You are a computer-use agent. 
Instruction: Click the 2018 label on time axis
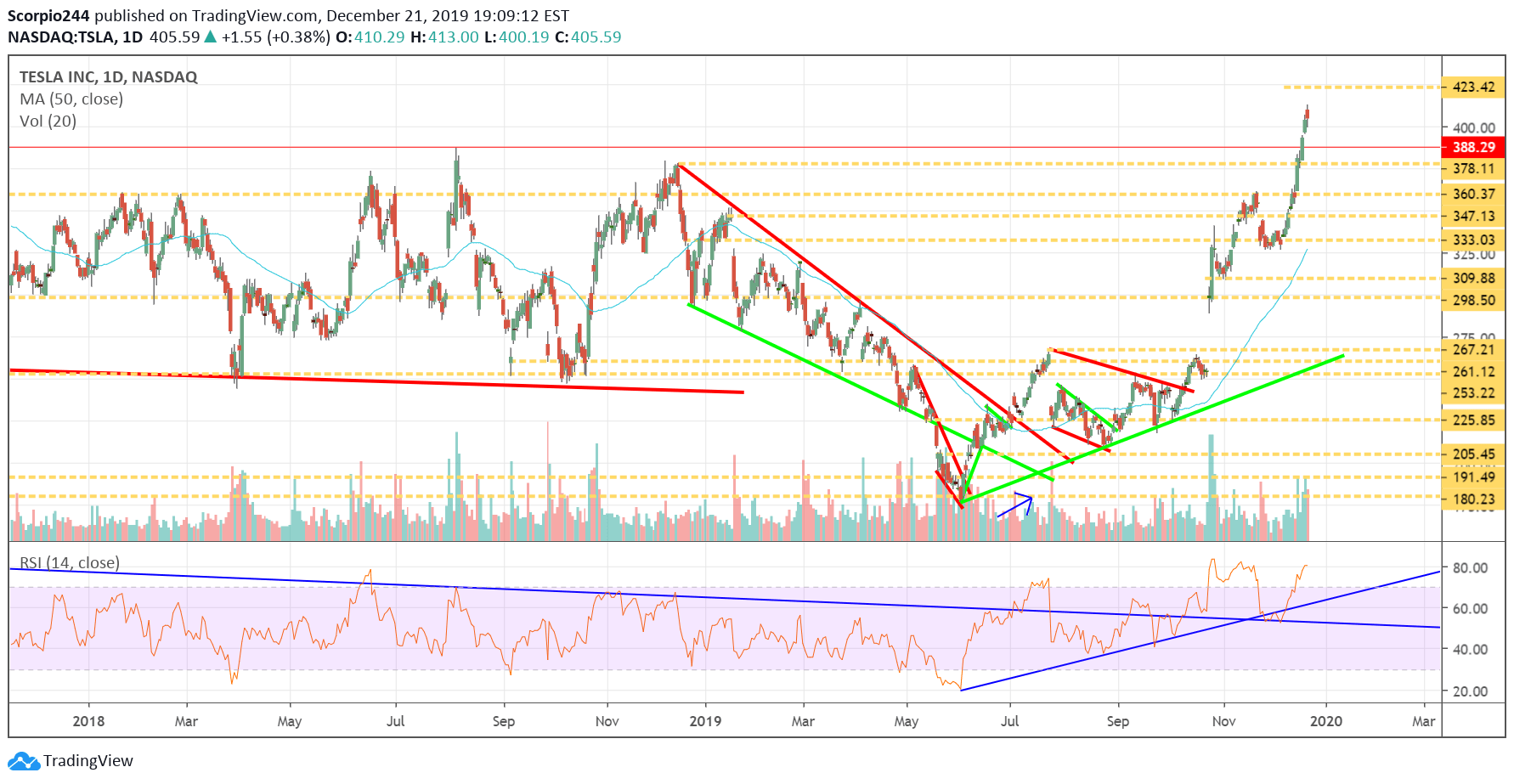tap(88, 721)
